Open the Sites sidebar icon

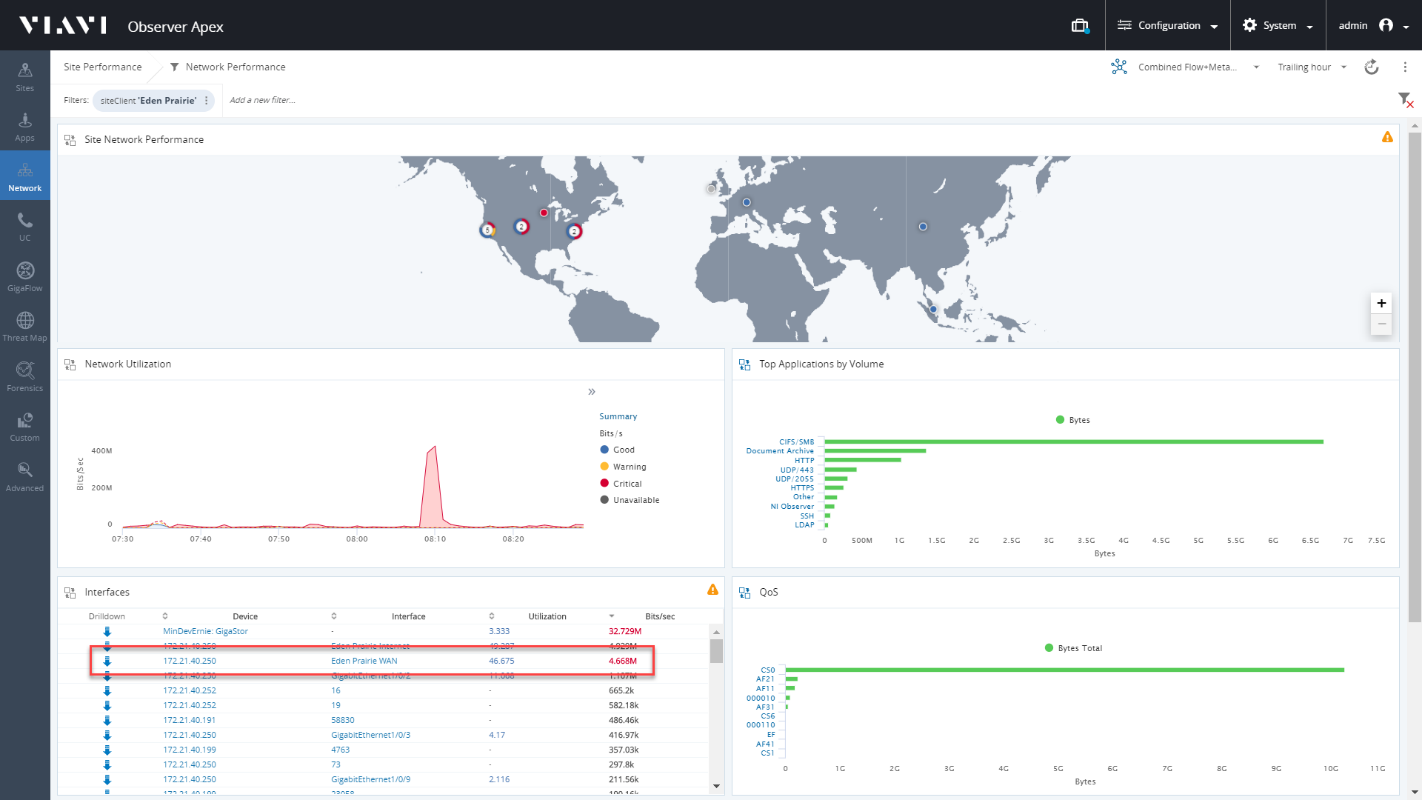coord(25,75)
